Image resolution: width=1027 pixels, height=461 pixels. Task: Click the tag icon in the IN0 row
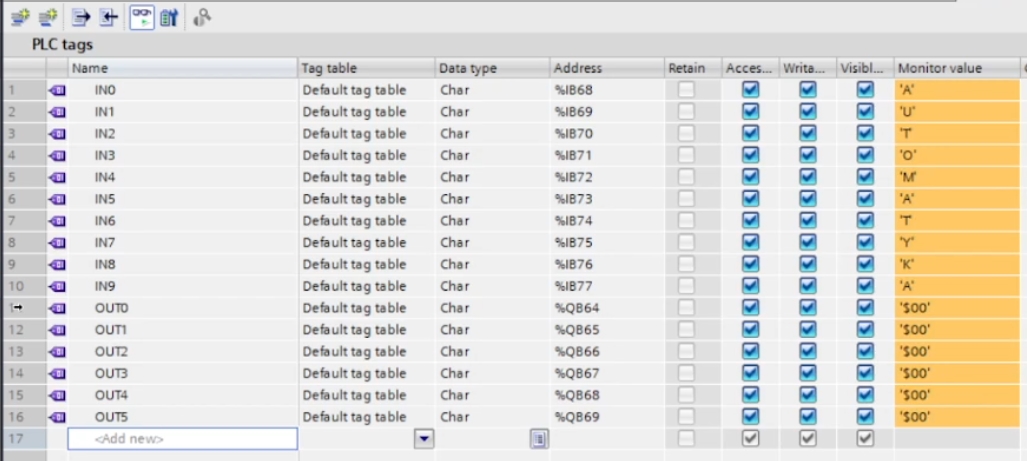click(57, 90)
